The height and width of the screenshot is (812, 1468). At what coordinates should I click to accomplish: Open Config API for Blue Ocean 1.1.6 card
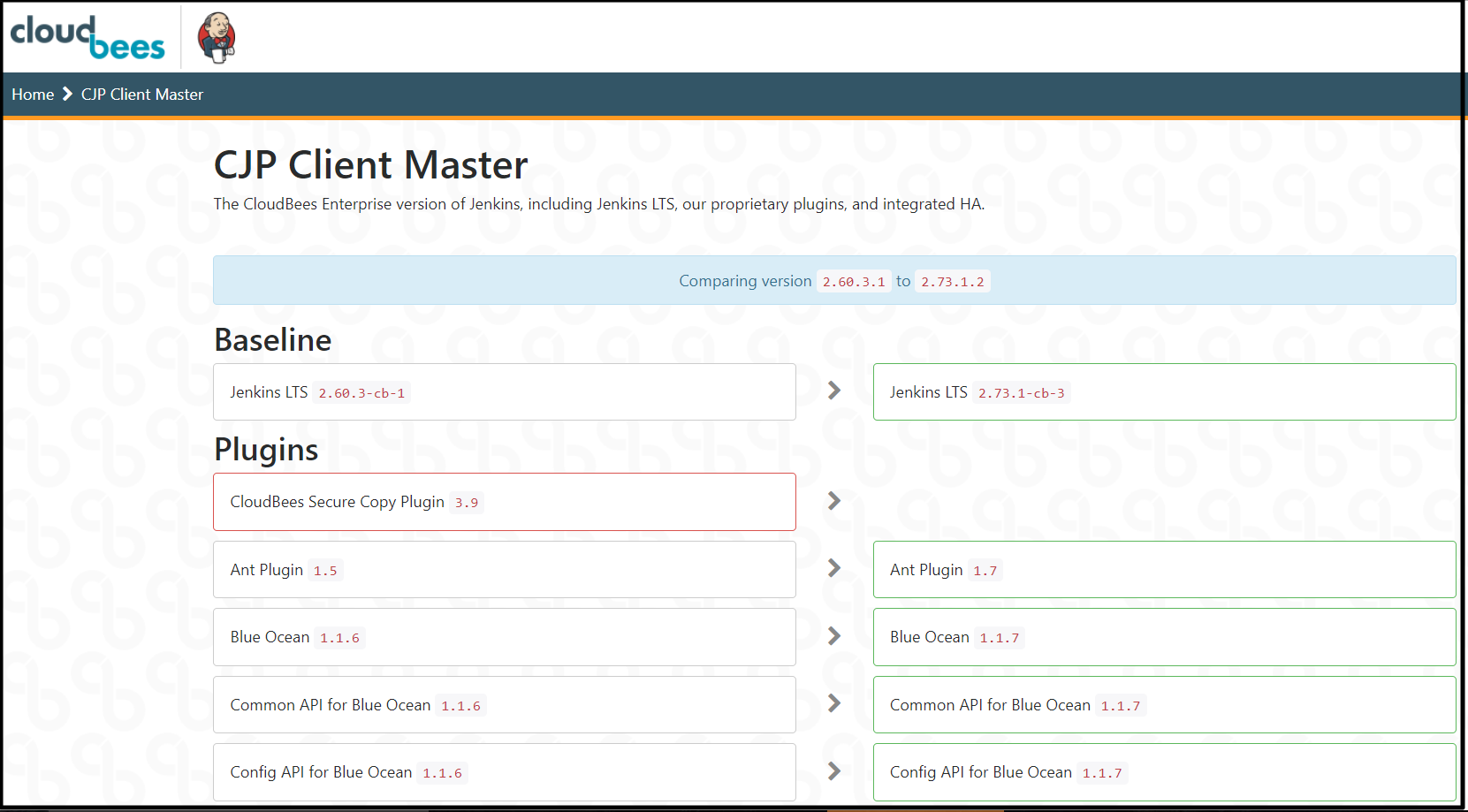click(505, 772)
